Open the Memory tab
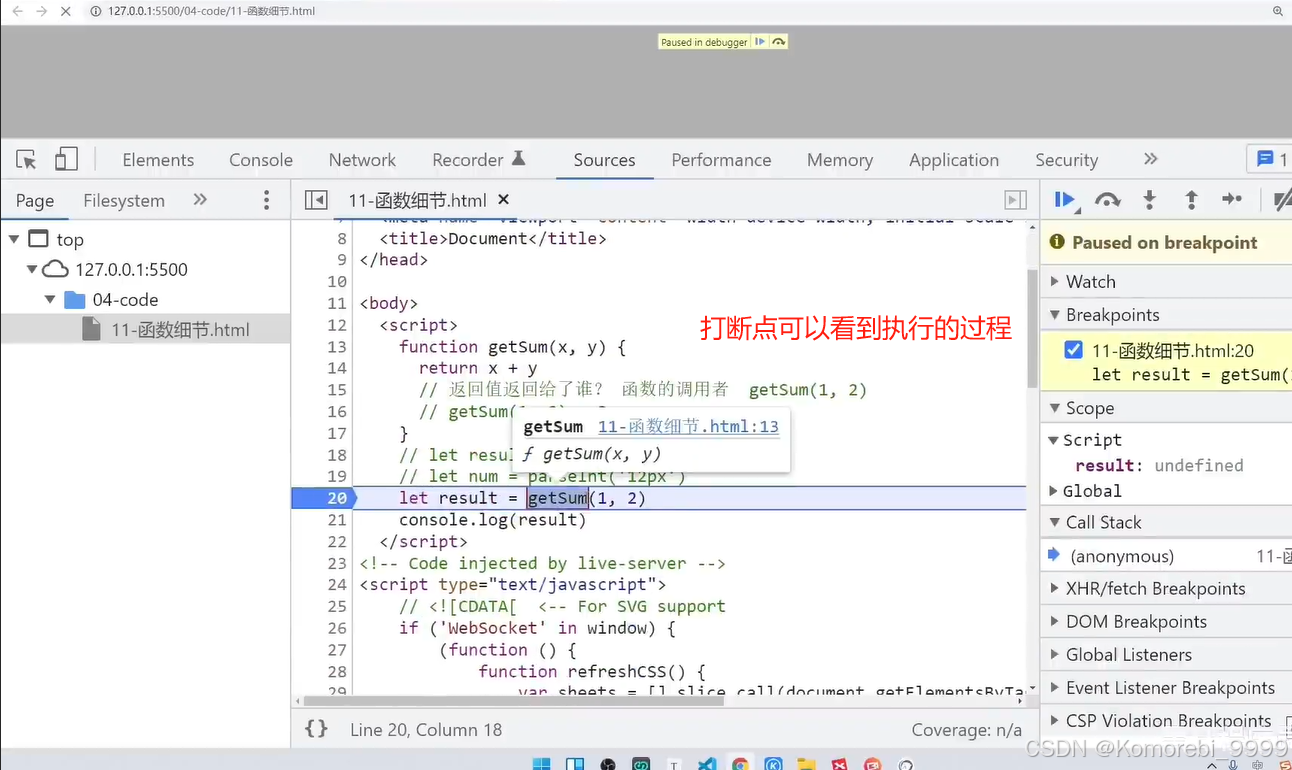 pyautogui.click(x=840, y=160)
